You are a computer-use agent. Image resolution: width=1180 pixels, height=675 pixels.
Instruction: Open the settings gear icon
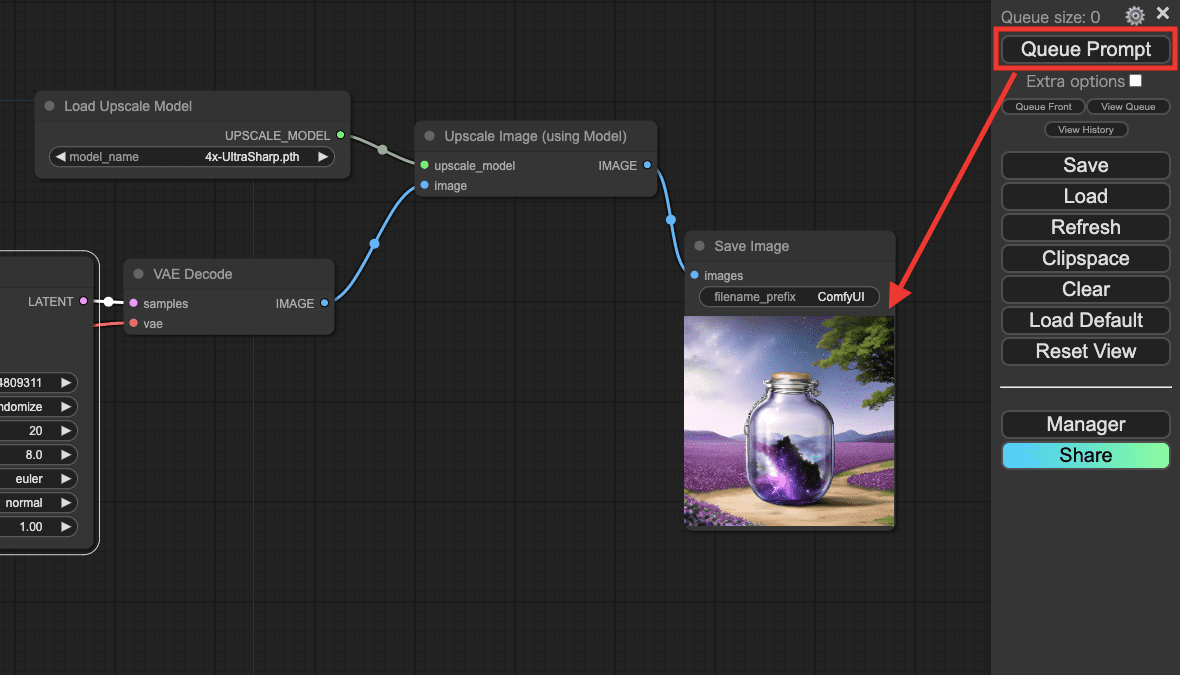pos(1134,16)
